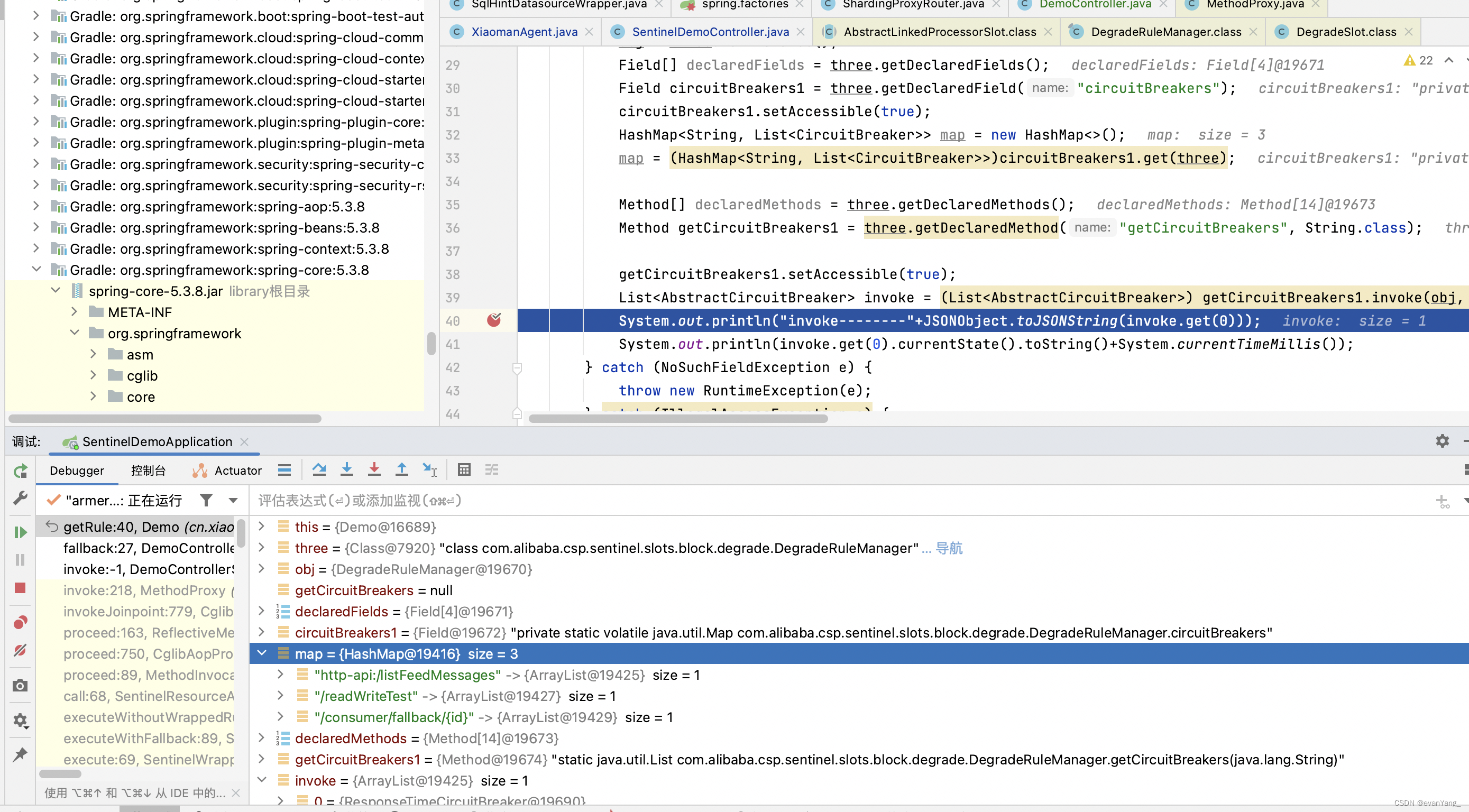Expand the "/readWriteTest" map entry
This screenshot has width=1469, height=812.
tap(280, 695)
